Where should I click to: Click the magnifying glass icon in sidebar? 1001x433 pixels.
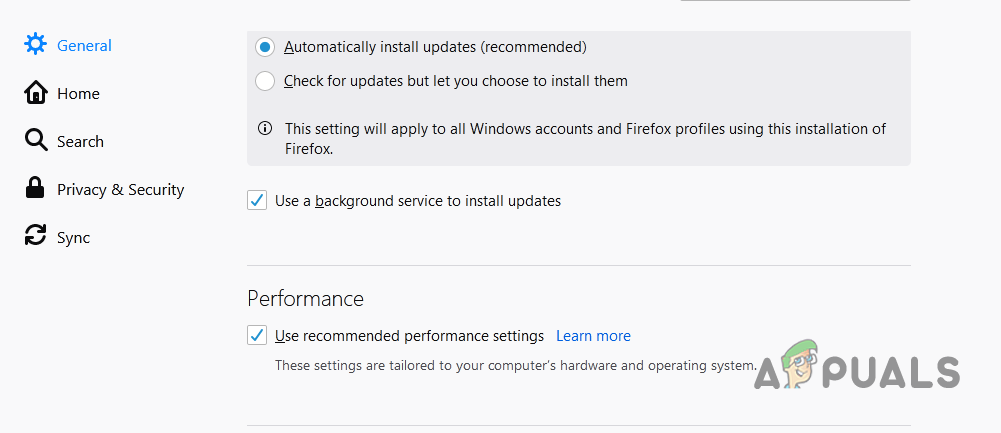coord(36,141)
